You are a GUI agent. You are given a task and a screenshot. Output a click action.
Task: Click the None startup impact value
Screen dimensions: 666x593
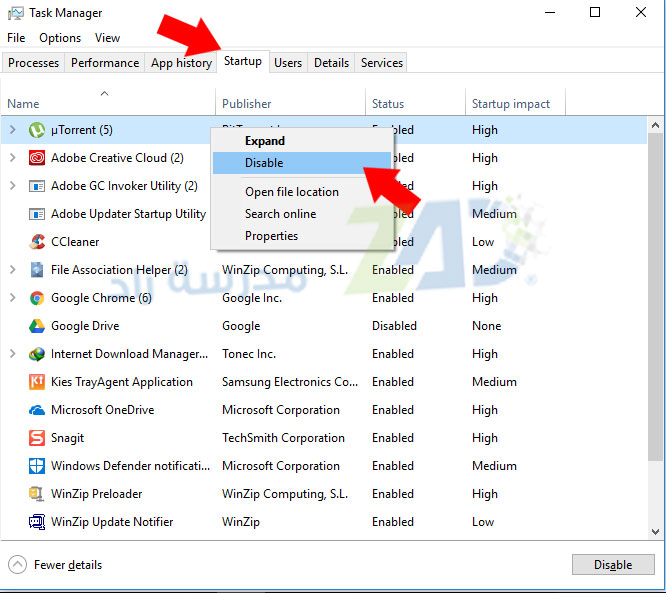coord(486,326)
